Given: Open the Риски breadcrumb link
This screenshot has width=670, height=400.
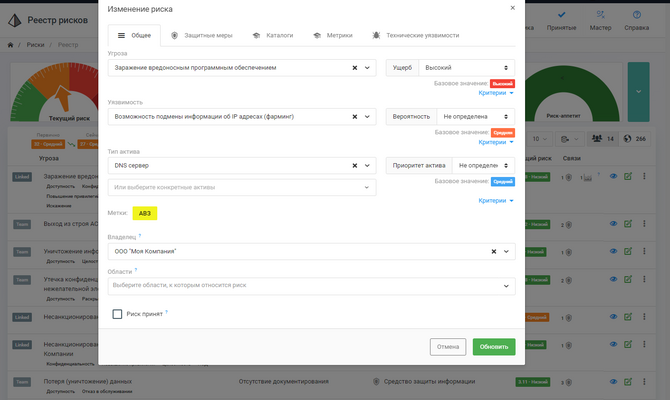Looking at the screenshot, I should [x=35, y=44].
